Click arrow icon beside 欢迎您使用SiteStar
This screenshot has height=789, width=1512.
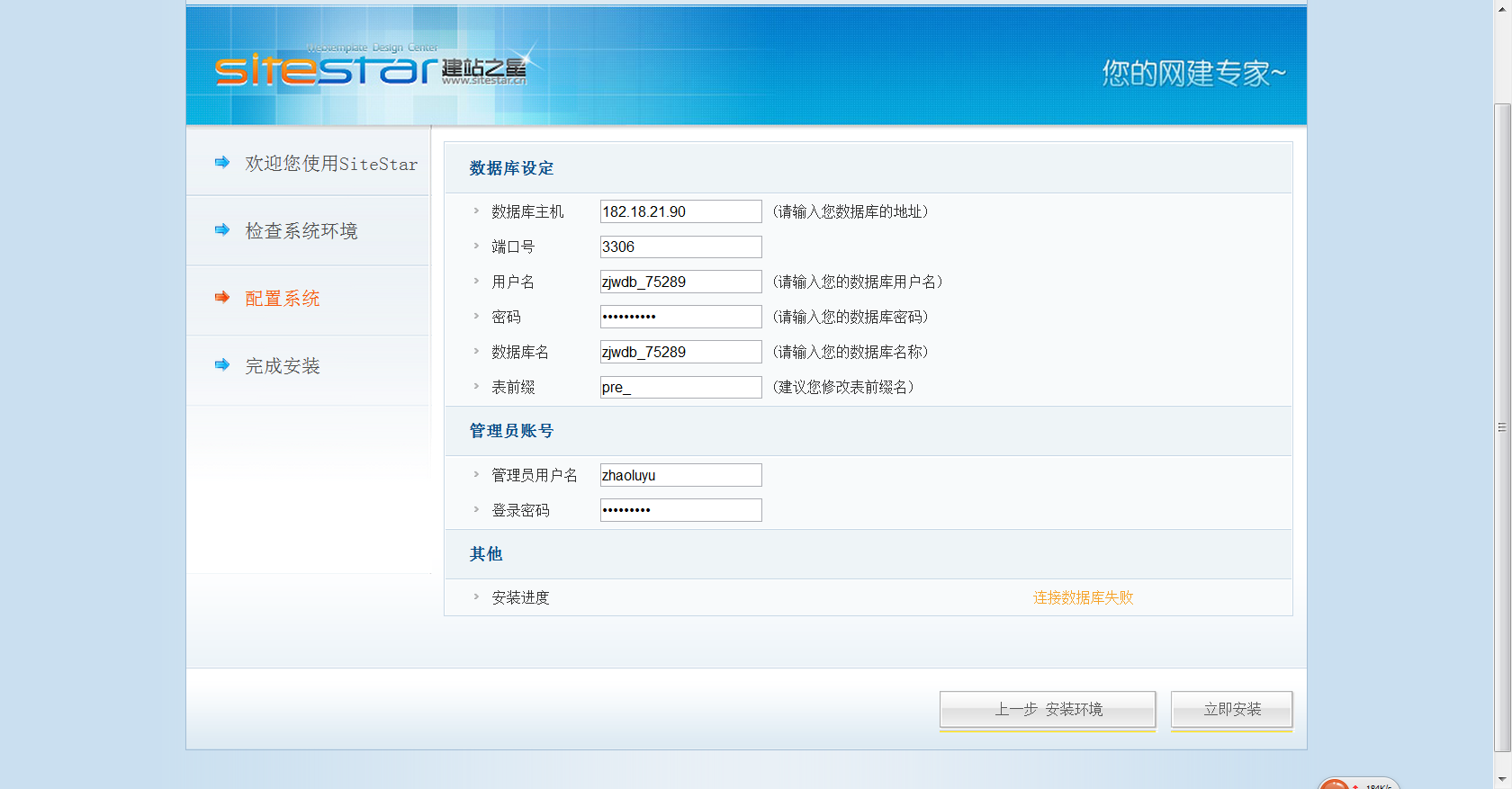click(222, 163)
